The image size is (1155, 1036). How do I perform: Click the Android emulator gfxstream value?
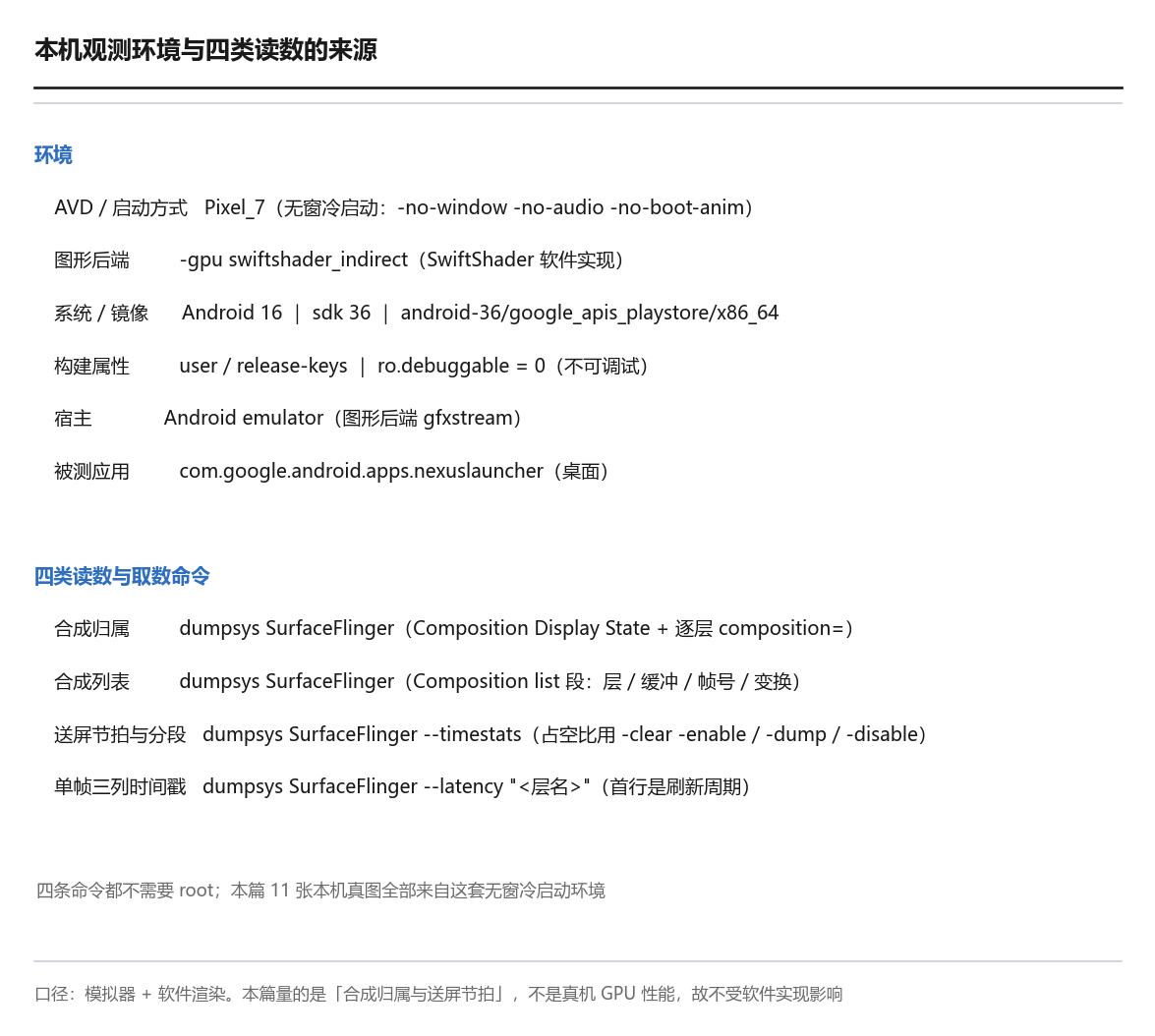tap(342, 418)
